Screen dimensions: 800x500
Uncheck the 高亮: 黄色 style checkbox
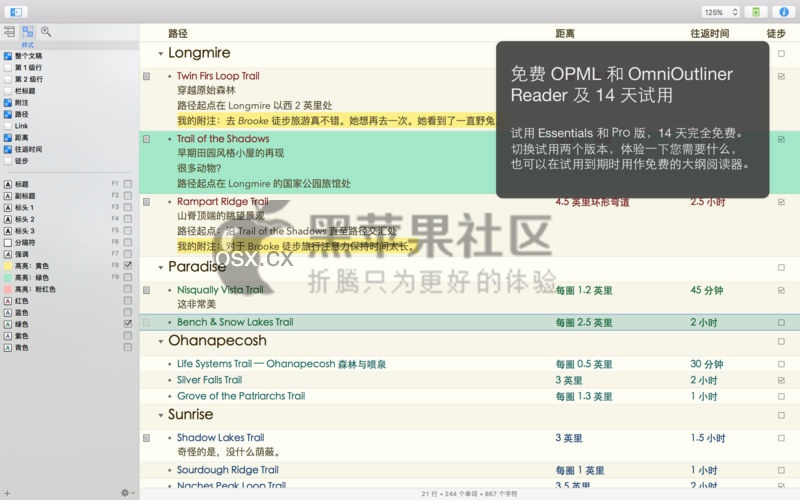point(128,265)
